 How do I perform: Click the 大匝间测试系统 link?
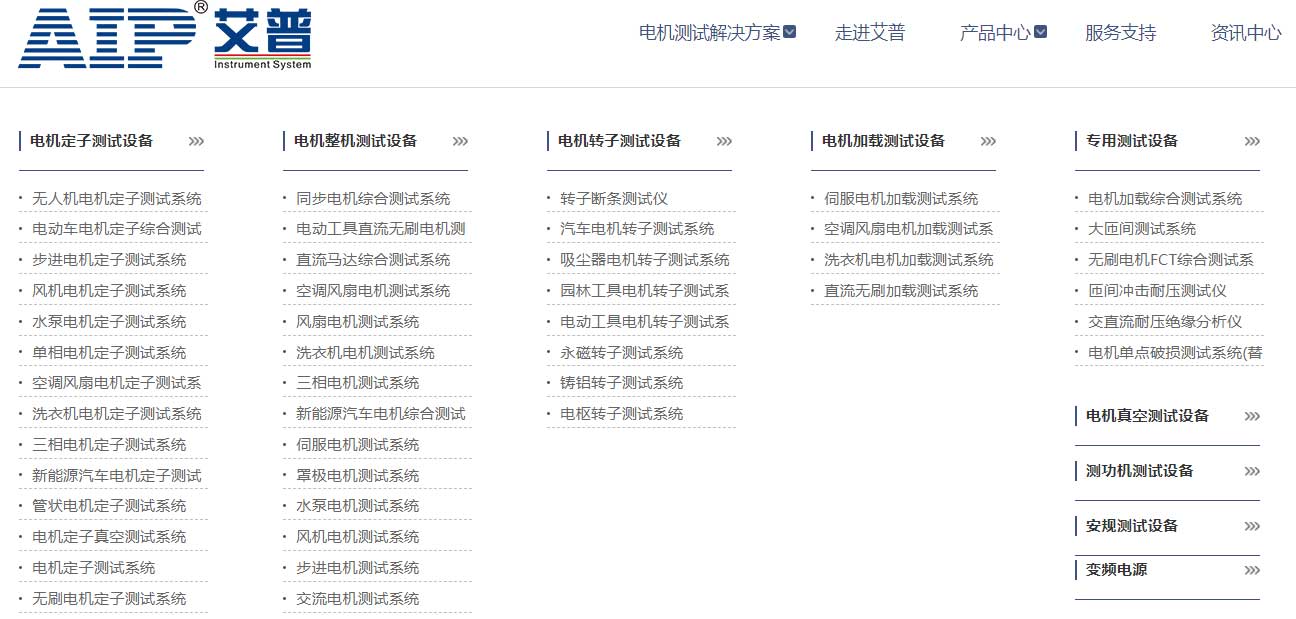point(1144,228)
